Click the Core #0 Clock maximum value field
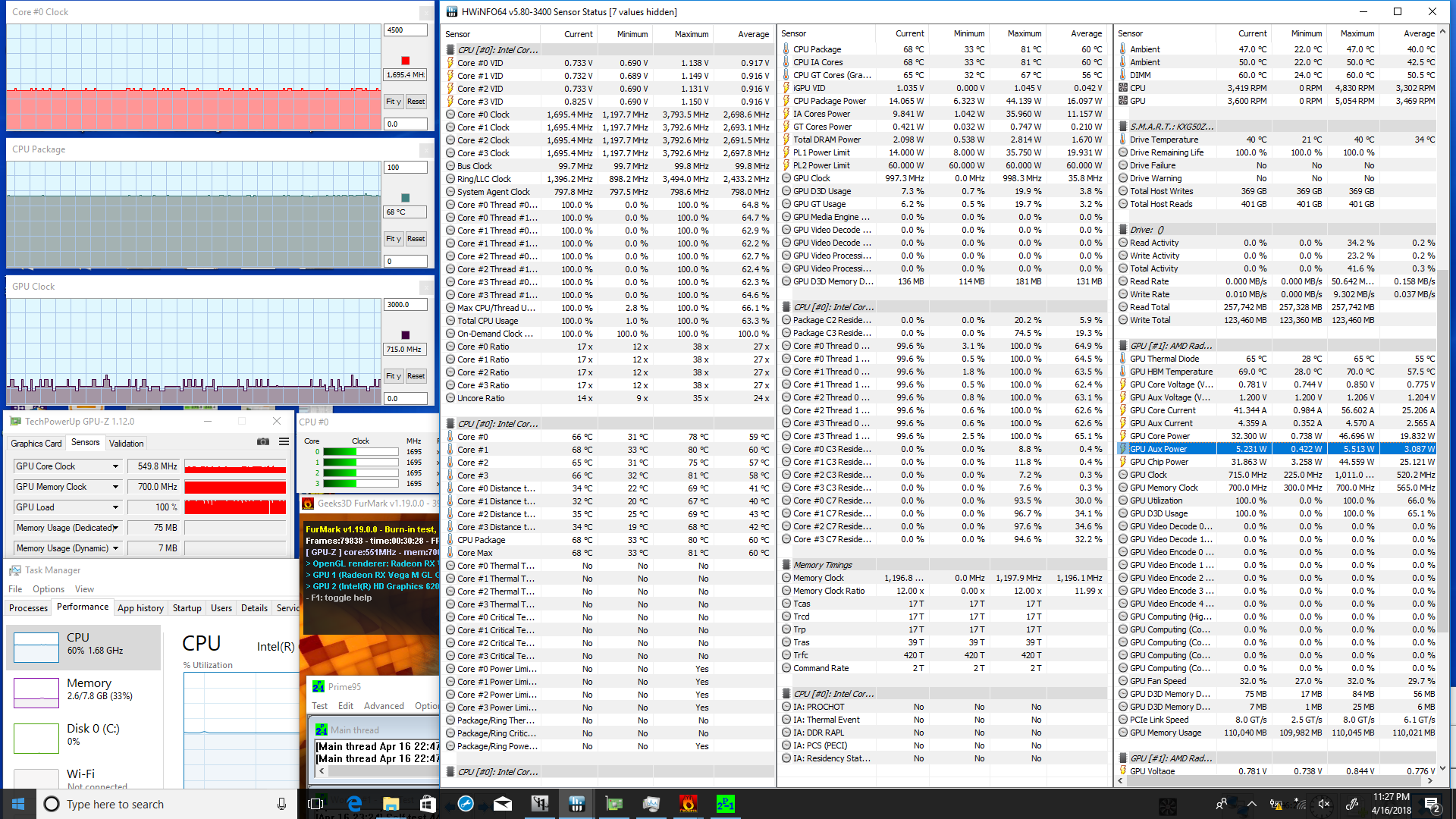 (x=405, y=30)
